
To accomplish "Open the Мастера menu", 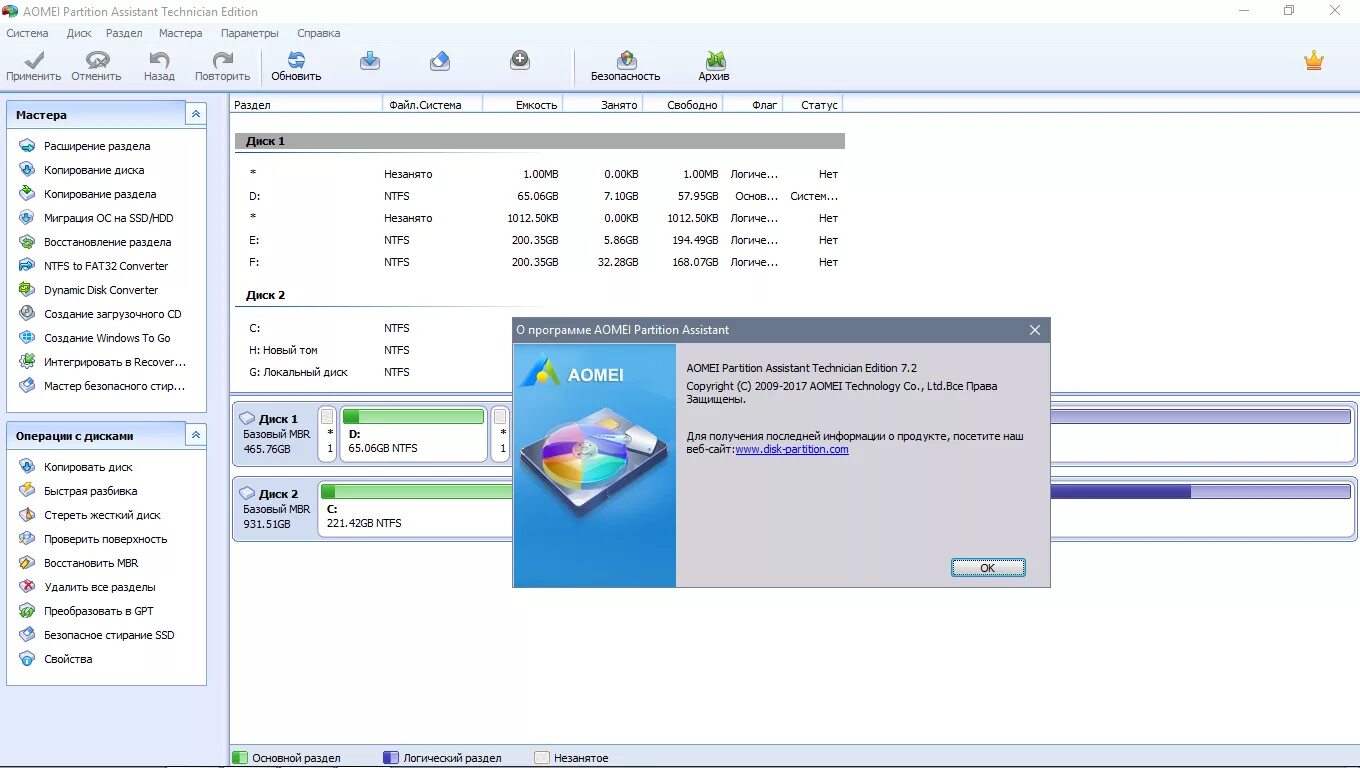I will coord(180,33).
